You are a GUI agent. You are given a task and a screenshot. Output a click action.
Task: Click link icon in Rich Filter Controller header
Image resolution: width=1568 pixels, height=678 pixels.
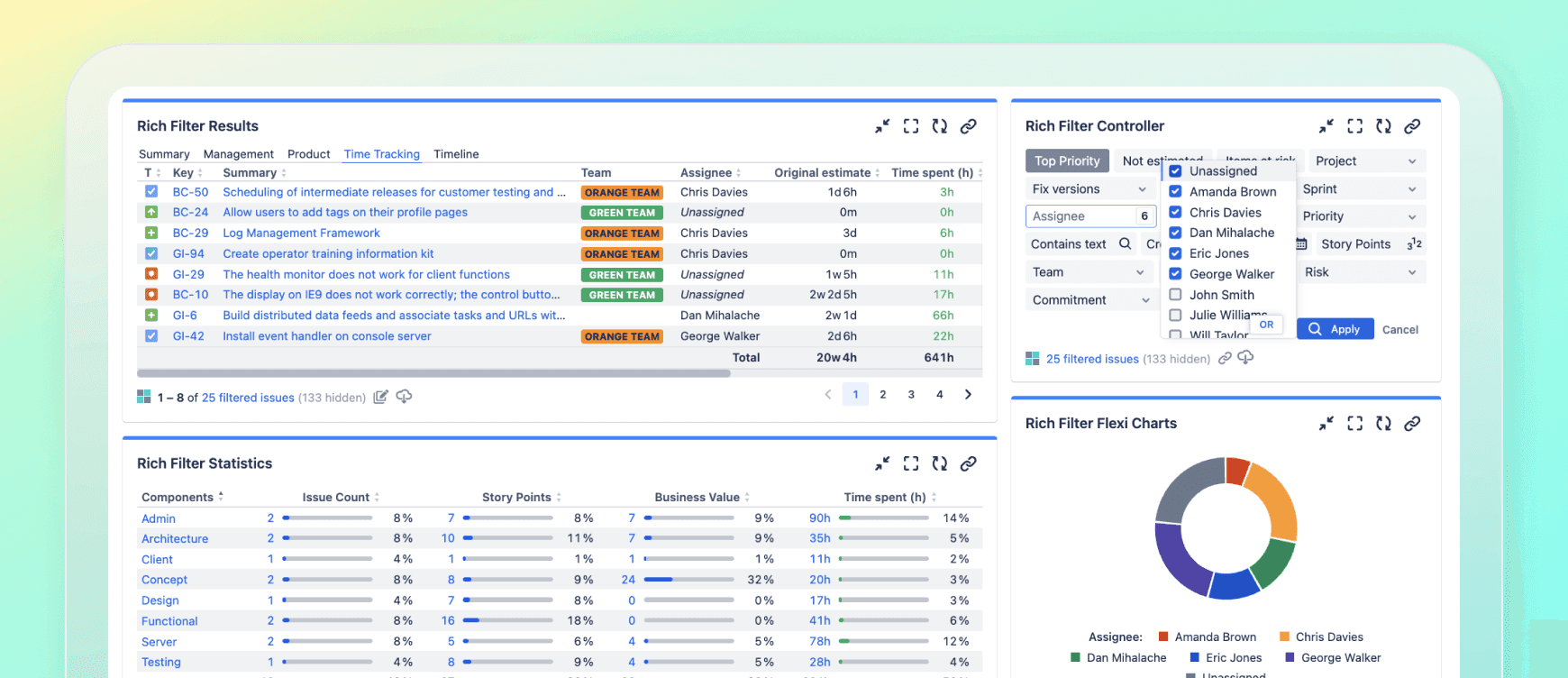1412,126
